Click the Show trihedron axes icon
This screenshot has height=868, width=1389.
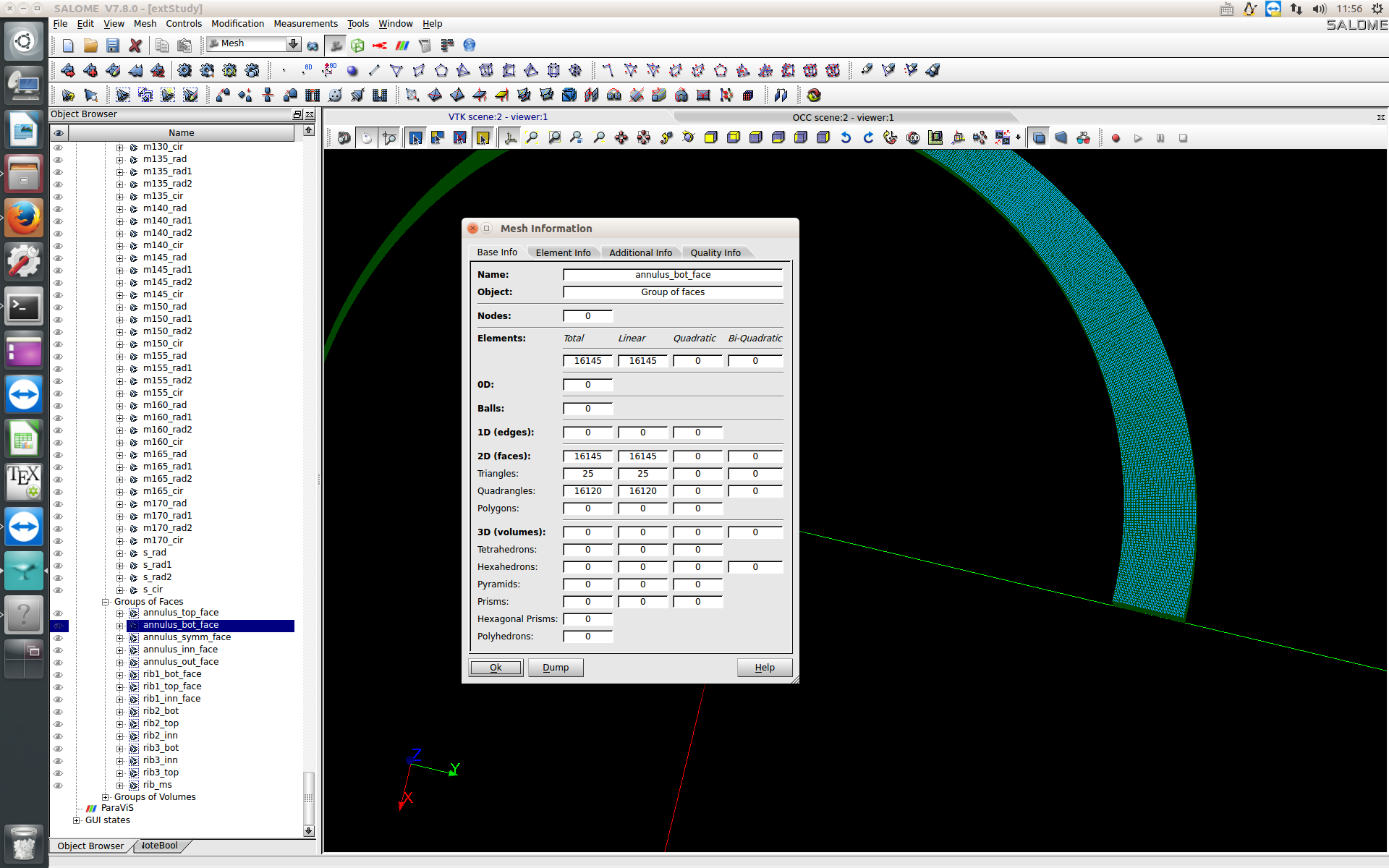click(x=510, y=138)
